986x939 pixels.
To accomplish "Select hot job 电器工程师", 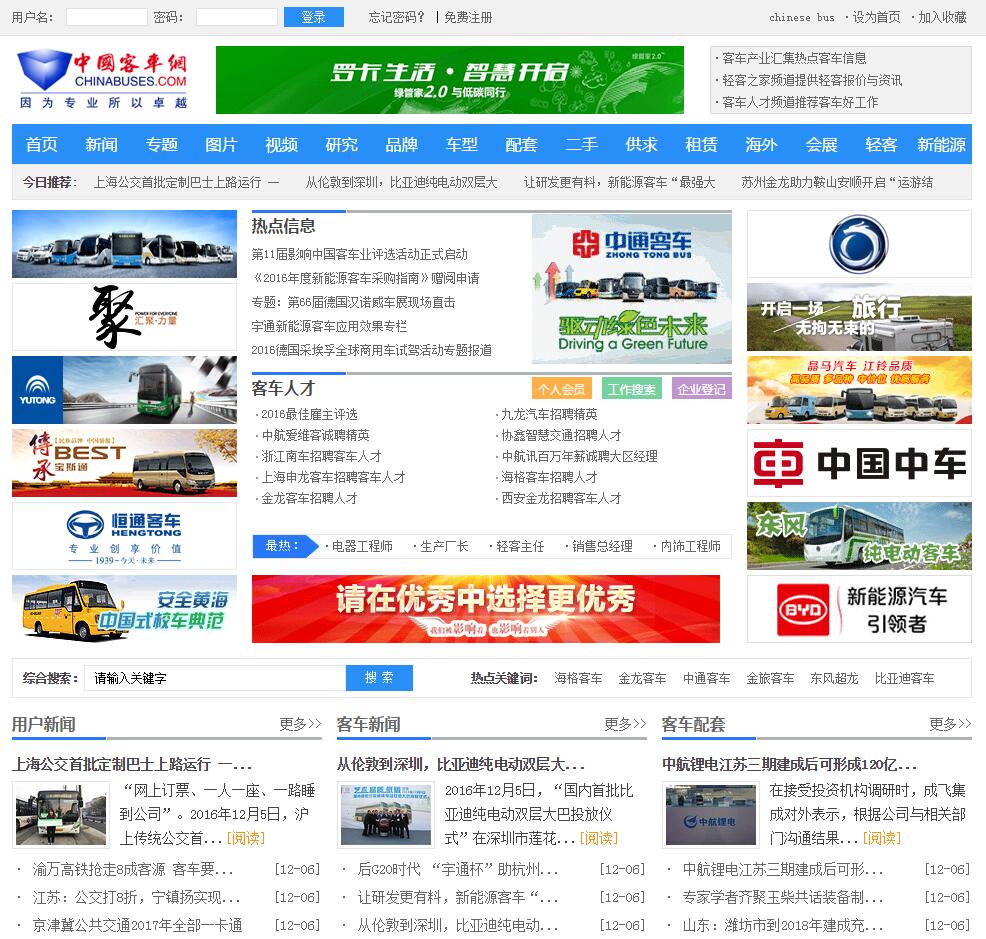I will [x=362, y=547].
